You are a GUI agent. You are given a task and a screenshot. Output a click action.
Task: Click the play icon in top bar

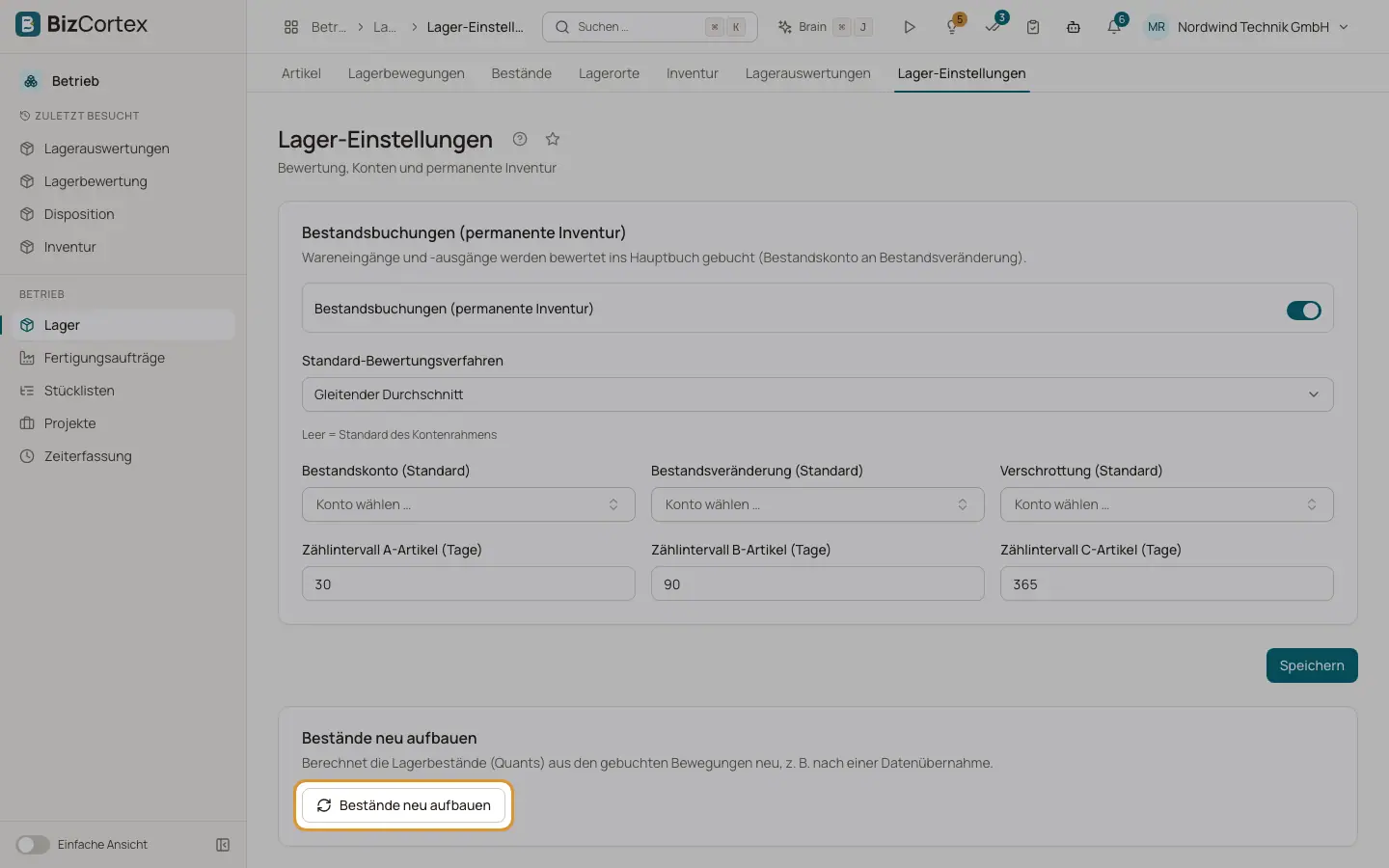point(909,27)
